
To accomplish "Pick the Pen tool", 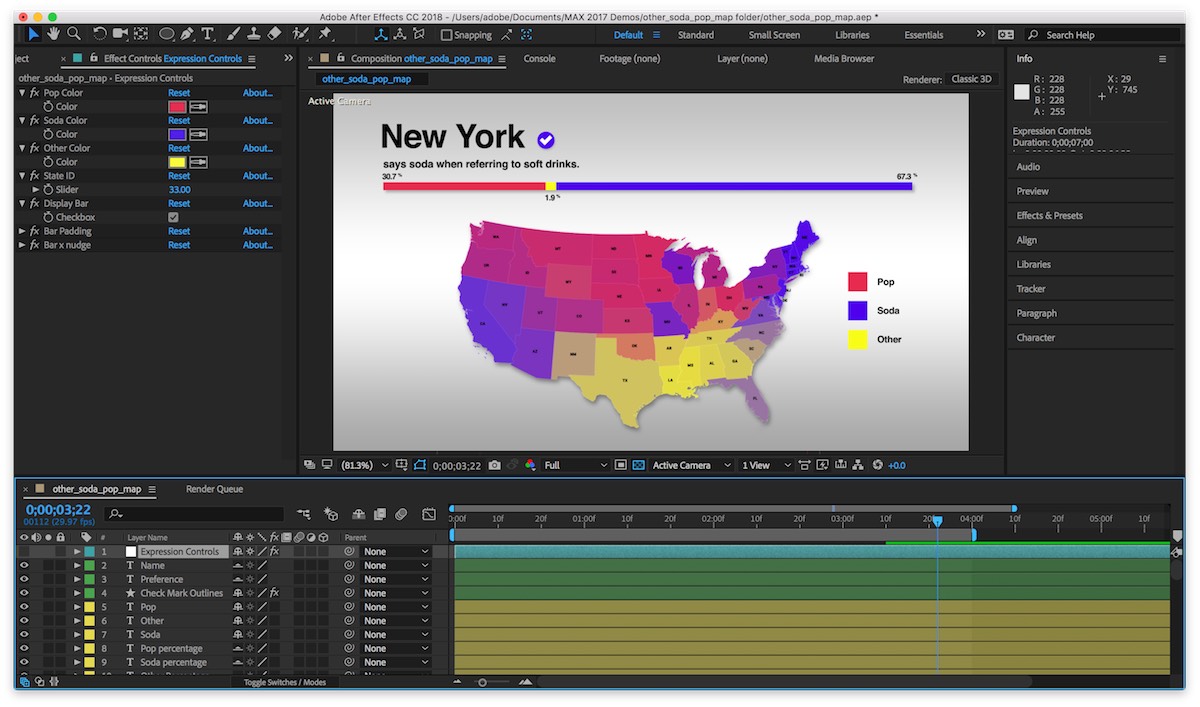I will click(x=187, y=34).
